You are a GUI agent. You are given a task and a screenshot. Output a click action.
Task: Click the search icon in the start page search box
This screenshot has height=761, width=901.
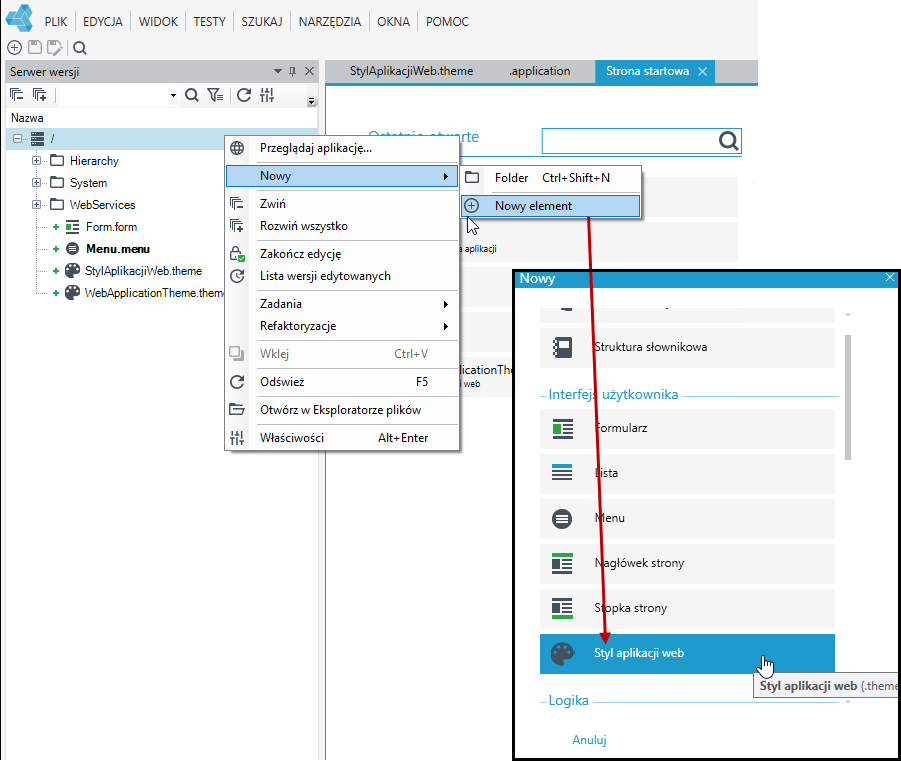[728, 141]
